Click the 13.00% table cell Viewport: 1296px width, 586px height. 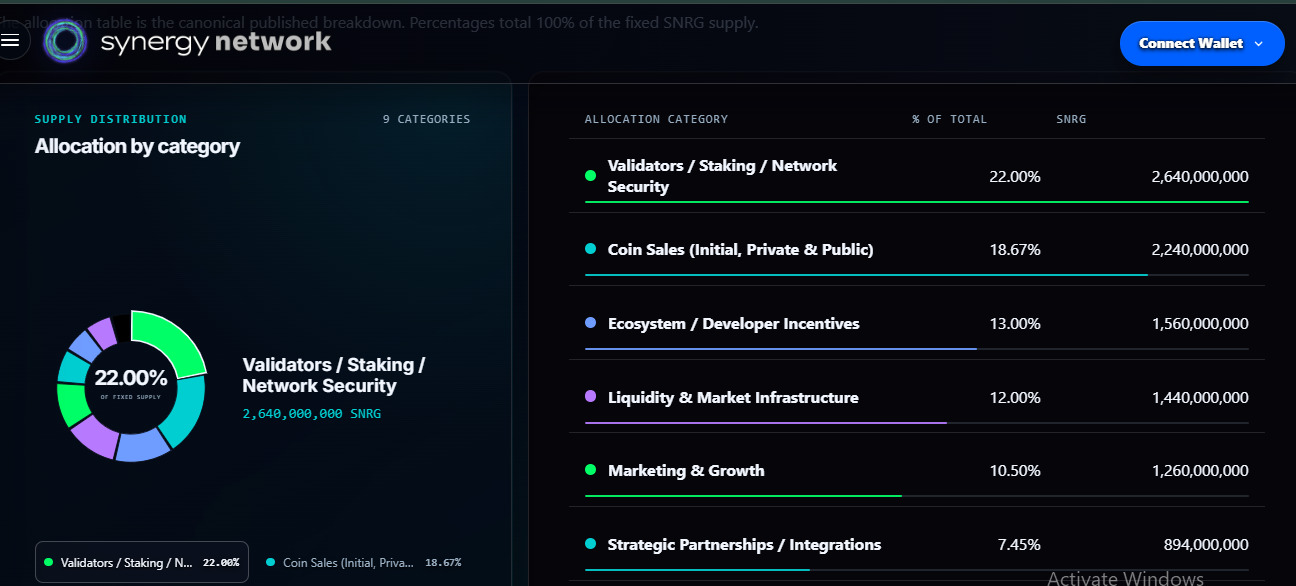click(x=1015, y=323)
